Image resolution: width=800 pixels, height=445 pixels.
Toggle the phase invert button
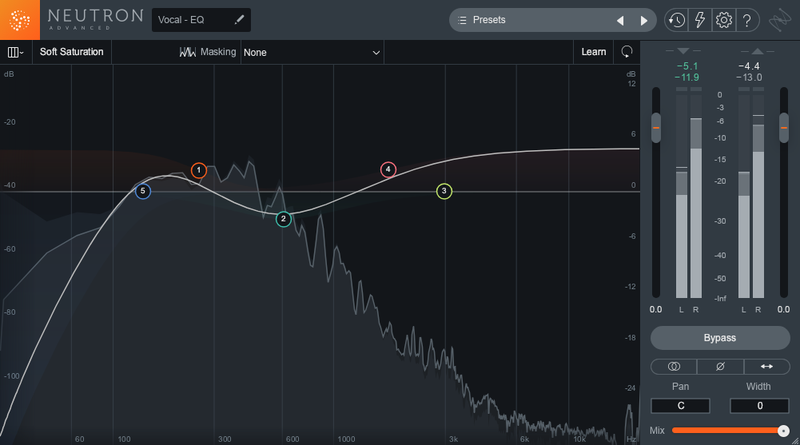[x=720, y=367]
